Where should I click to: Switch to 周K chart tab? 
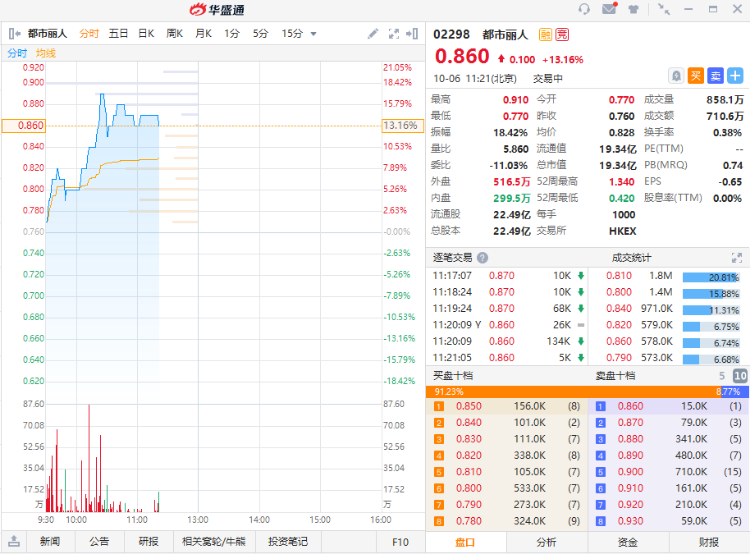[x=175, y=33]
